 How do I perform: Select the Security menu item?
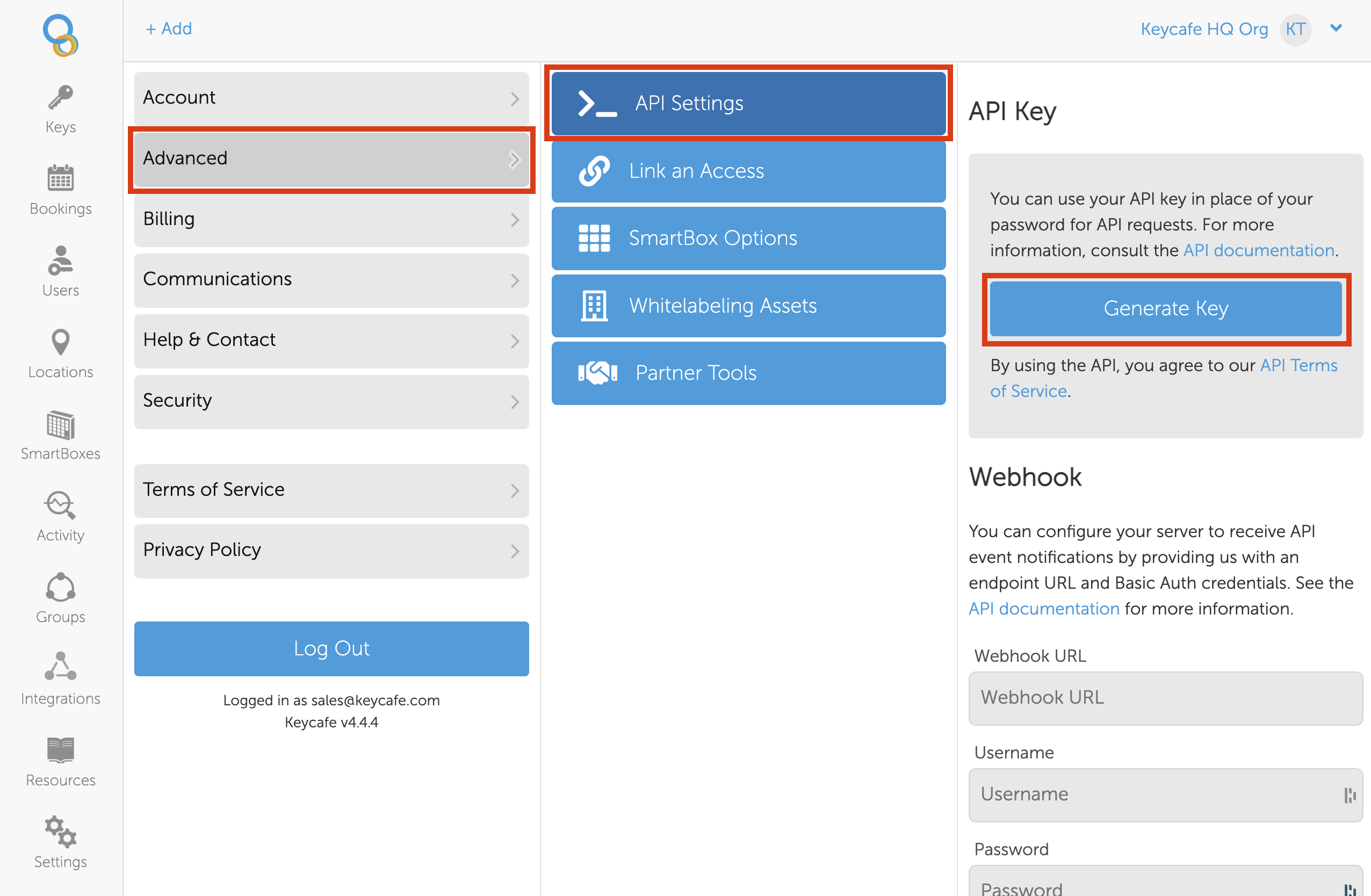click(x=331, y=402)
